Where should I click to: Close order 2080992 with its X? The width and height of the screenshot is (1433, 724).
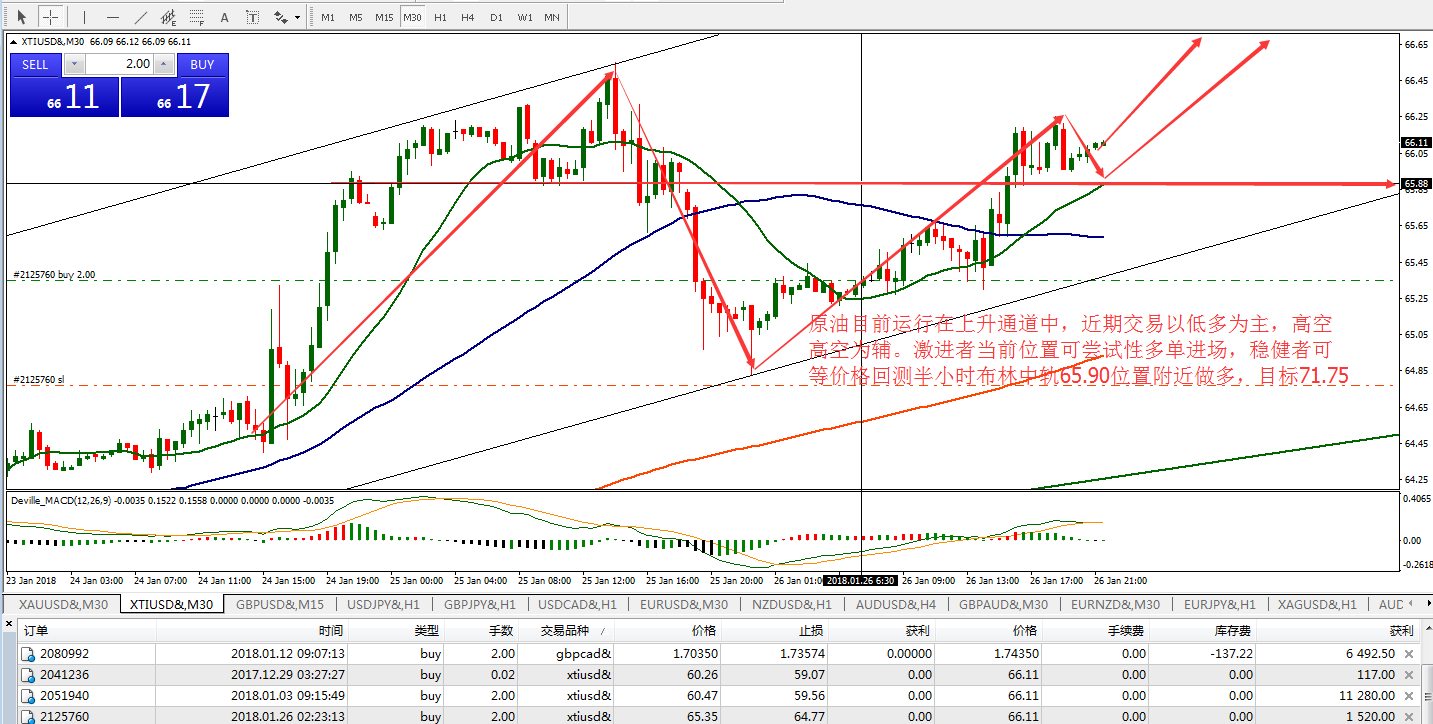point(1409,653)
